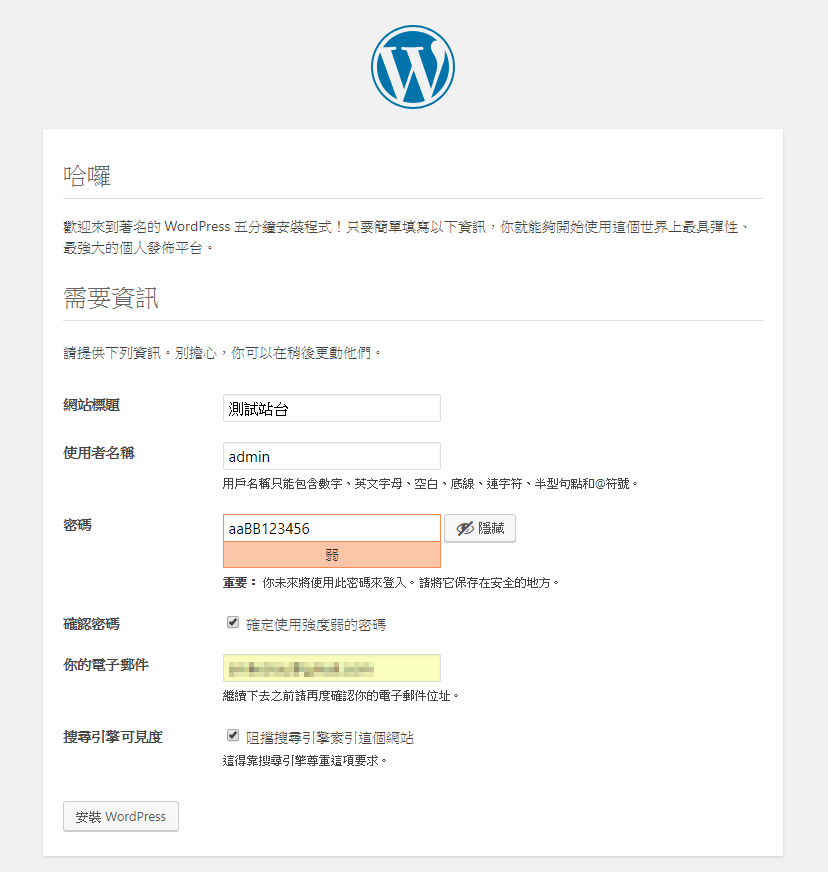Click the 確認密碼 row label
828x872 pixels.
(91, 624)
